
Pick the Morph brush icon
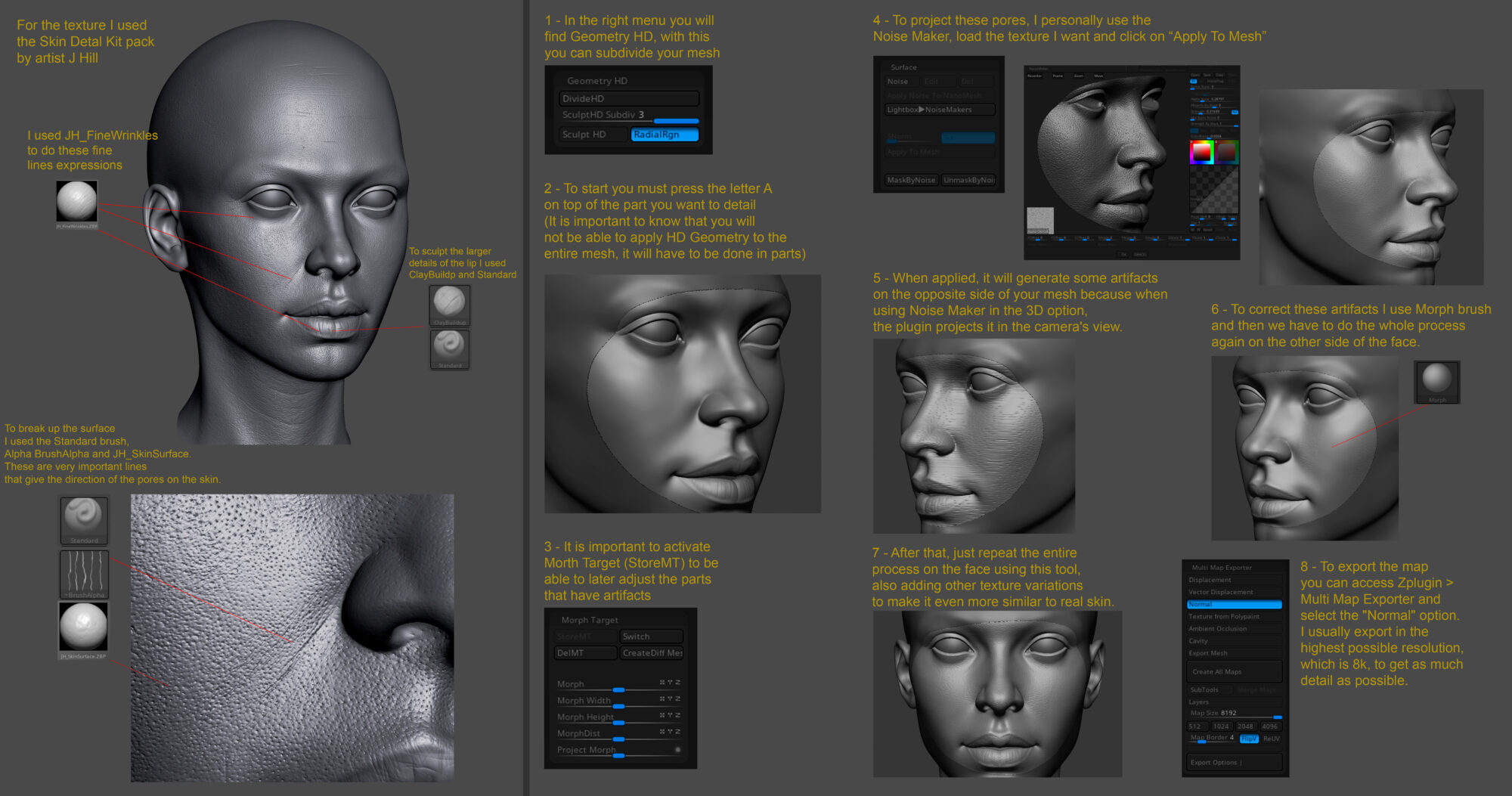click(x=1437, y=381)
